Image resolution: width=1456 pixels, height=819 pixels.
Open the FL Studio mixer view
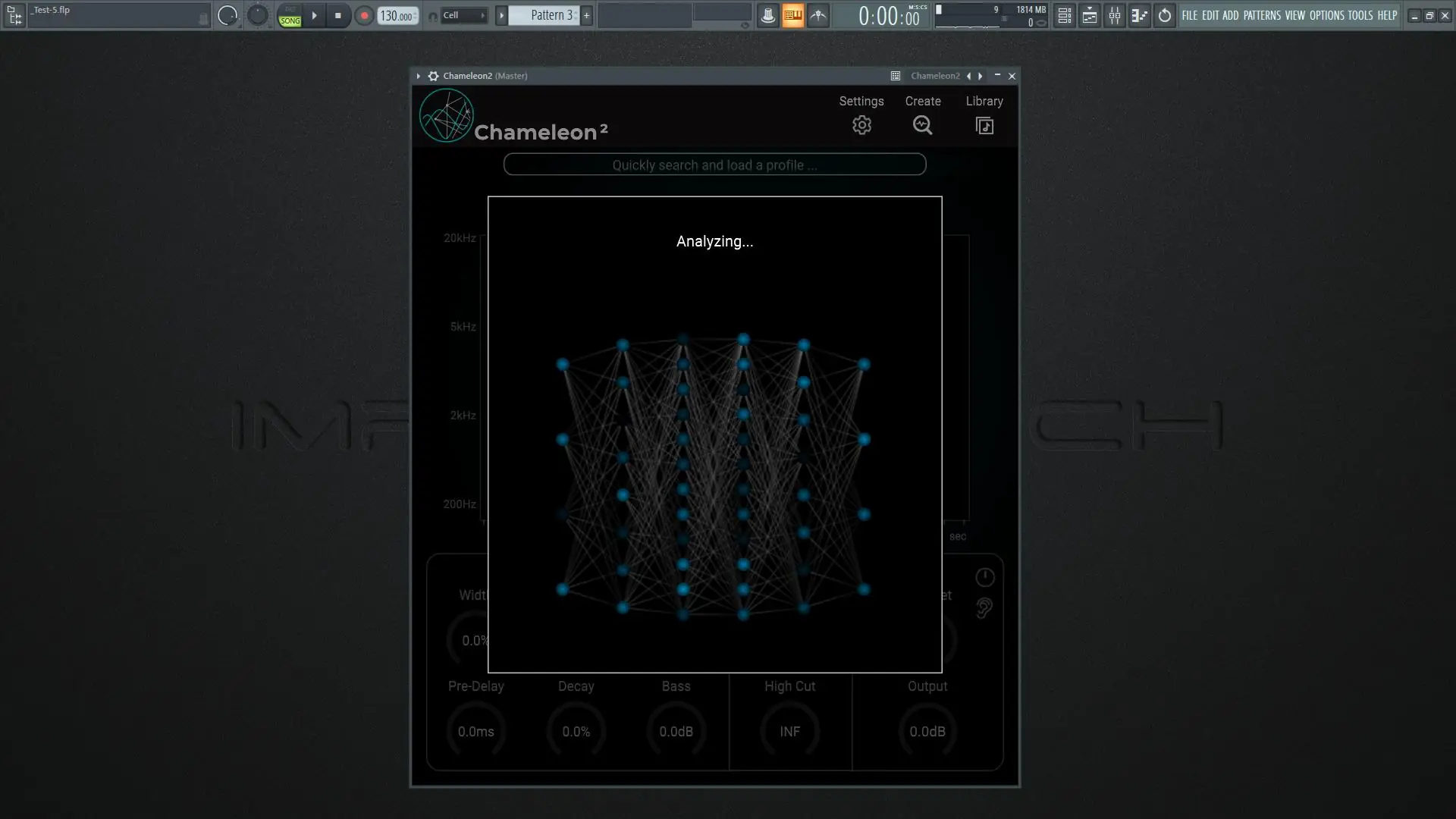click(x=1115, y=15)
